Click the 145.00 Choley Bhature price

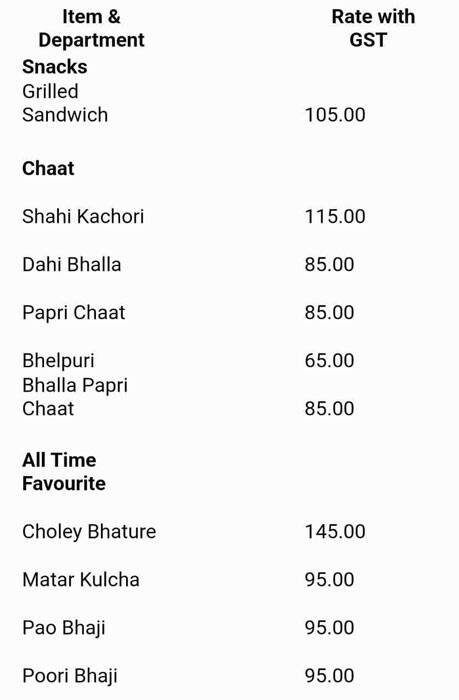tap(335, 532)
